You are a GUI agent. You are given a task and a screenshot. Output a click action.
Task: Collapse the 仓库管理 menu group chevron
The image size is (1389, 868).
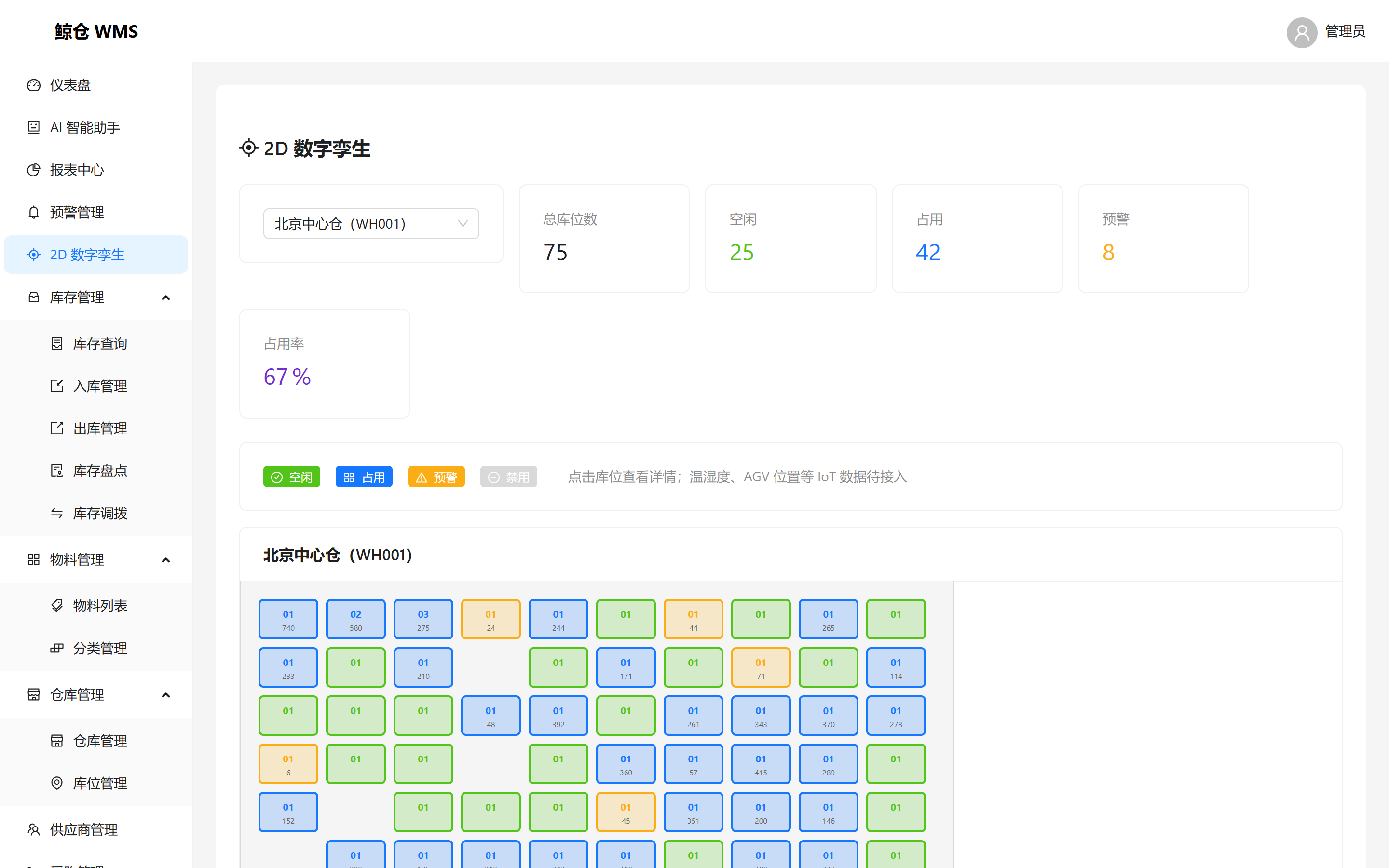coord(166,694)
